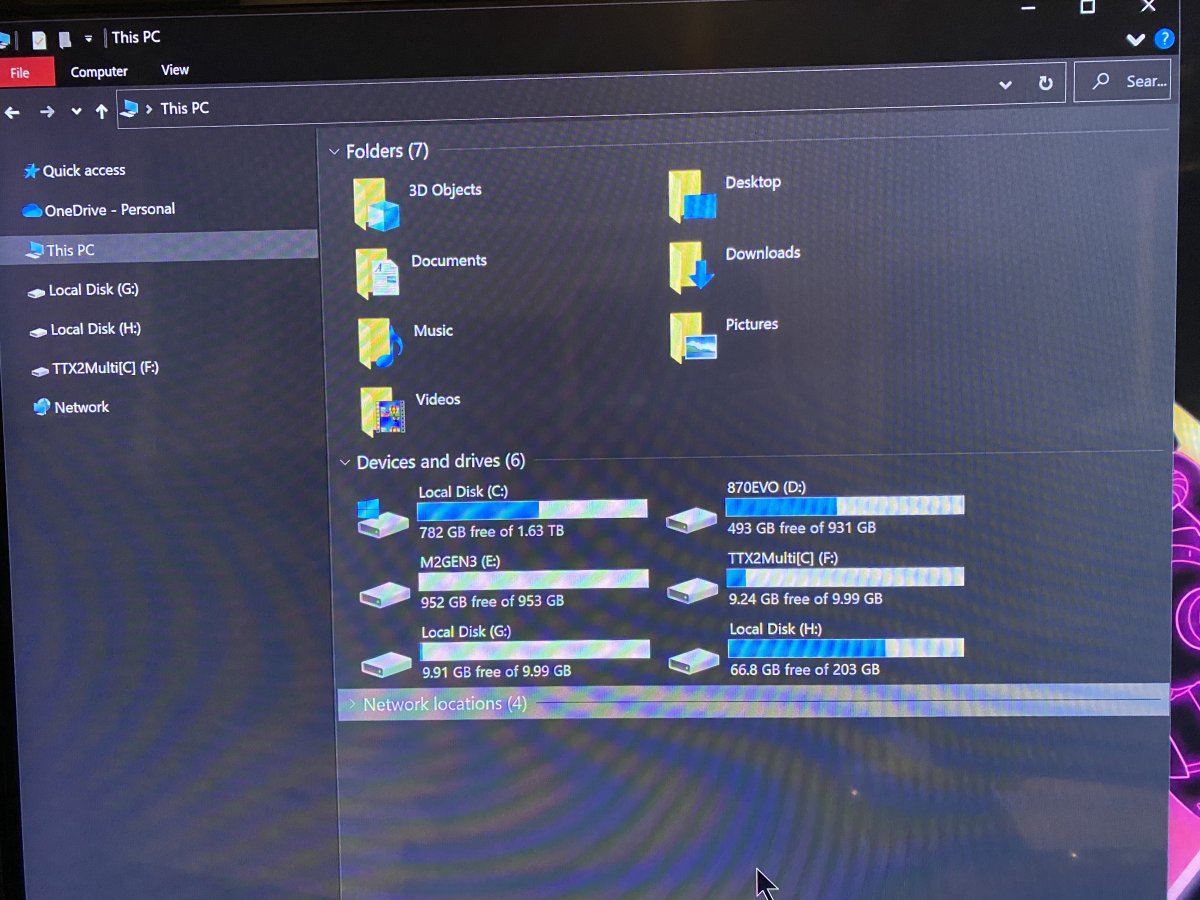Click '66.8 GB free of 203 GB' text
This screenshot has height=900, width=1200.
pyautogui.click(x=805, y=669)
